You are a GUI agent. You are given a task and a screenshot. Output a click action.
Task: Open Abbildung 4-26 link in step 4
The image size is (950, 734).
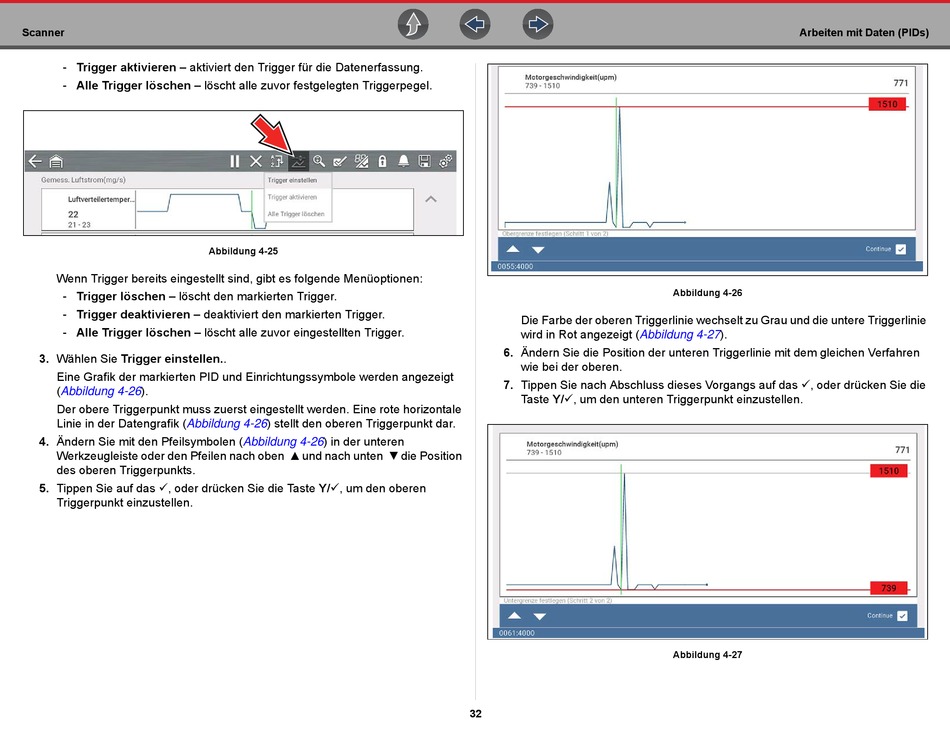click(x=284, y=442)
